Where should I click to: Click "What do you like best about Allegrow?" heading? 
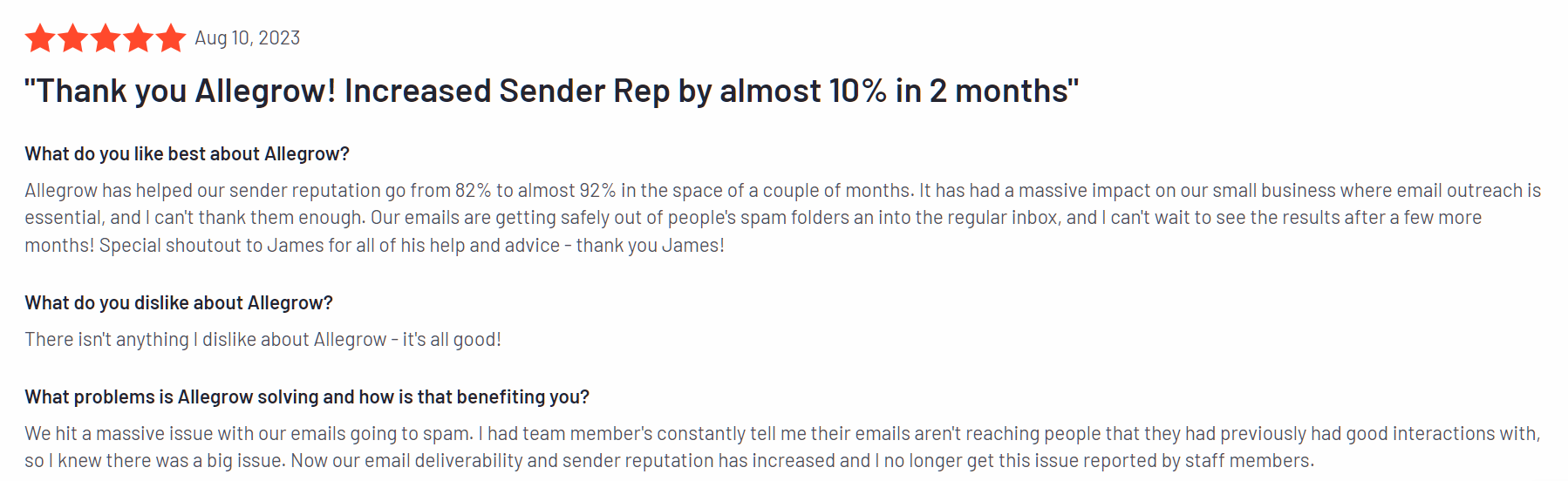pos(187,154)
